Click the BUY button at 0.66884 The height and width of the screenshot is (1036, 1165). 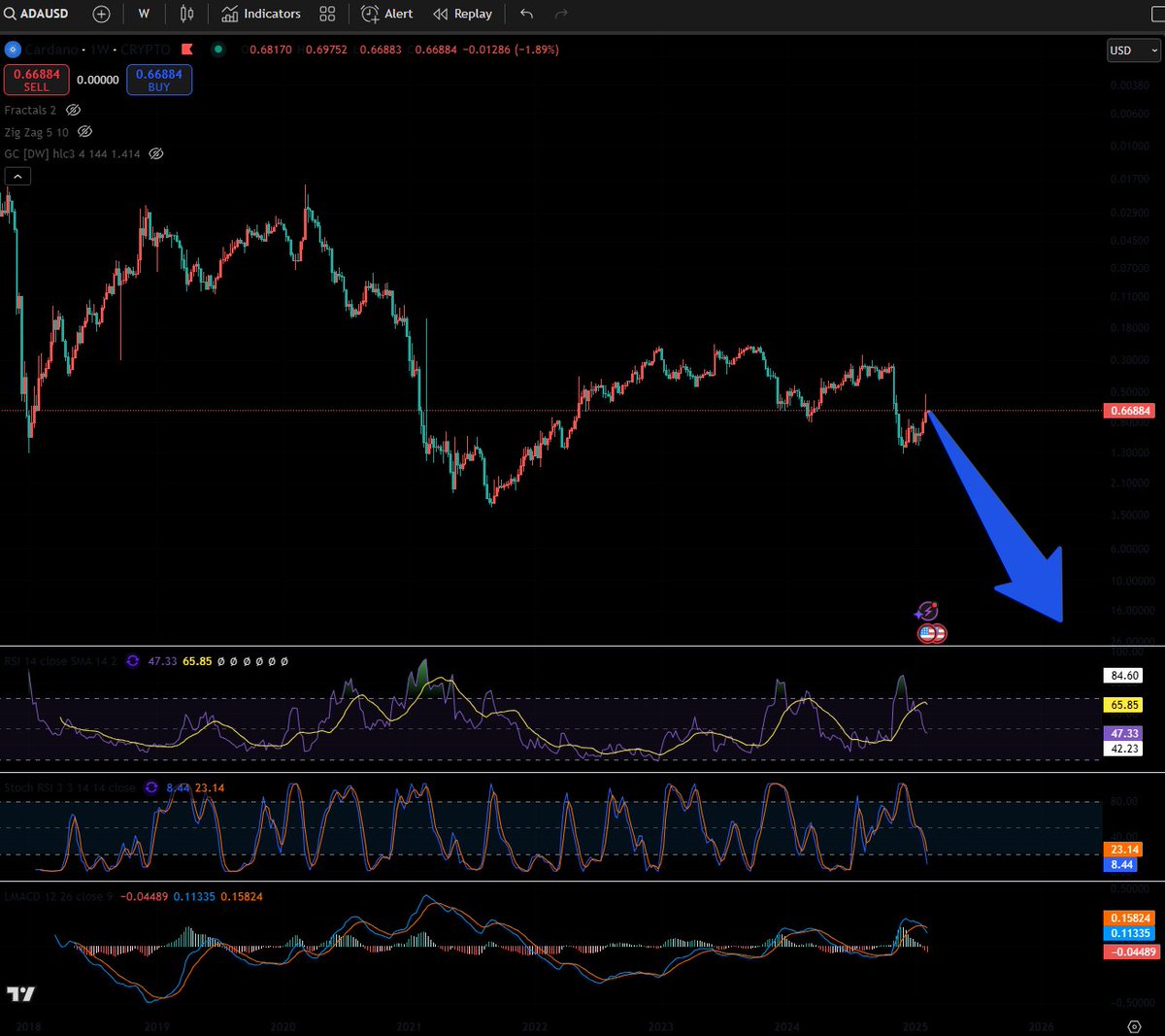(158, 80)
